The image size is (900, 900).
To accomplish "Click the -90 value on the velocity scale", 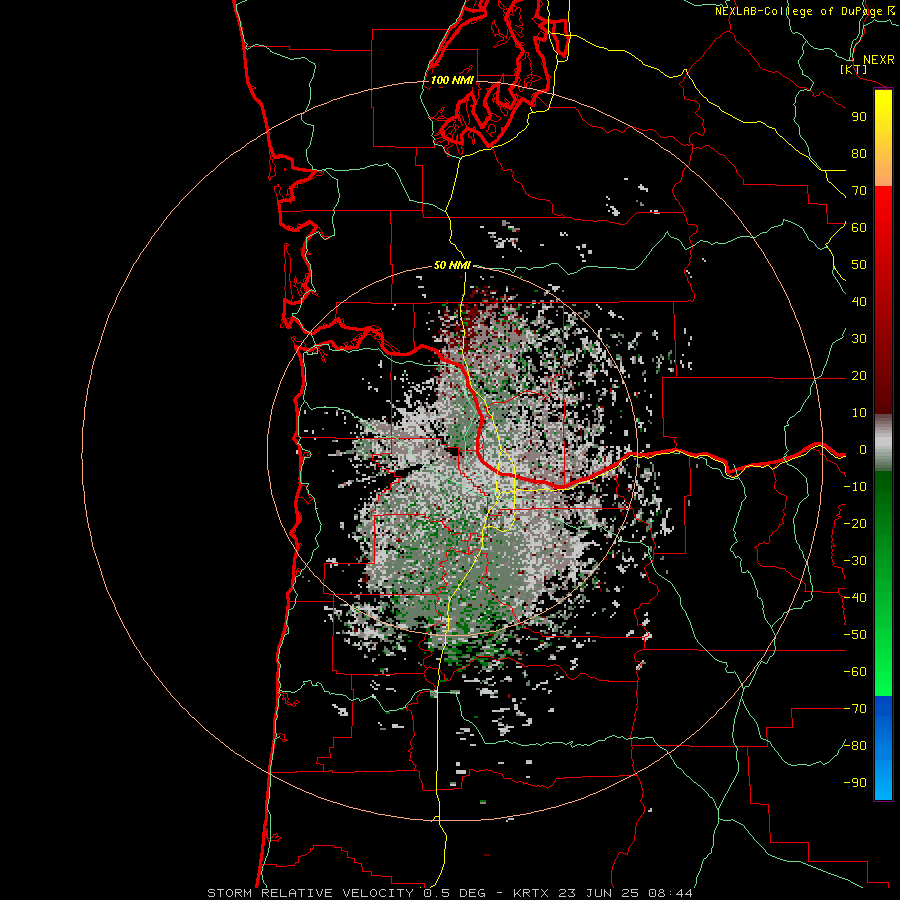I will click(855, 783).
